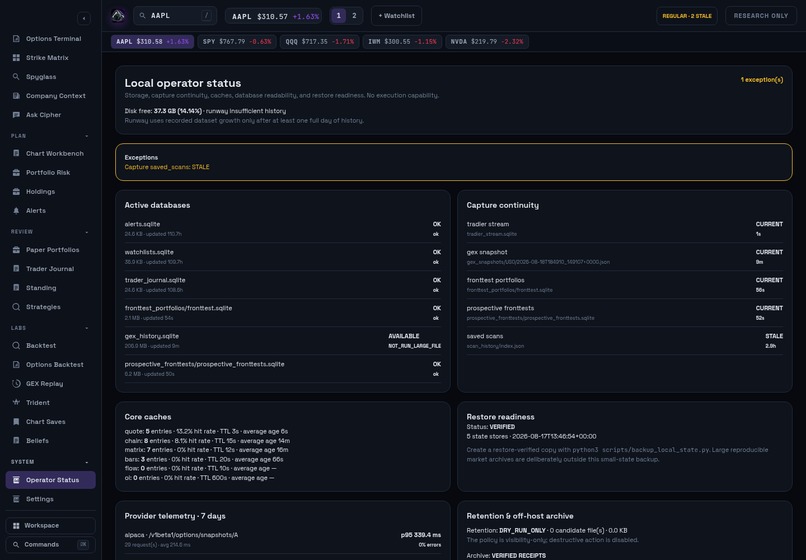The height and width of the screenshot is (560, 806).
Task: Click the app logo beside search
Action: point(118,16)
